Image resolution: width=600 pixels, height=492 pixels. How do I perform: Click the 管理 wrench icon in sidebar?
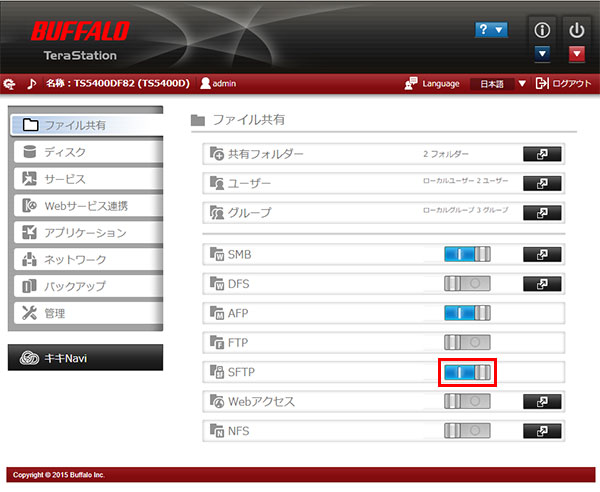(29, 313)
